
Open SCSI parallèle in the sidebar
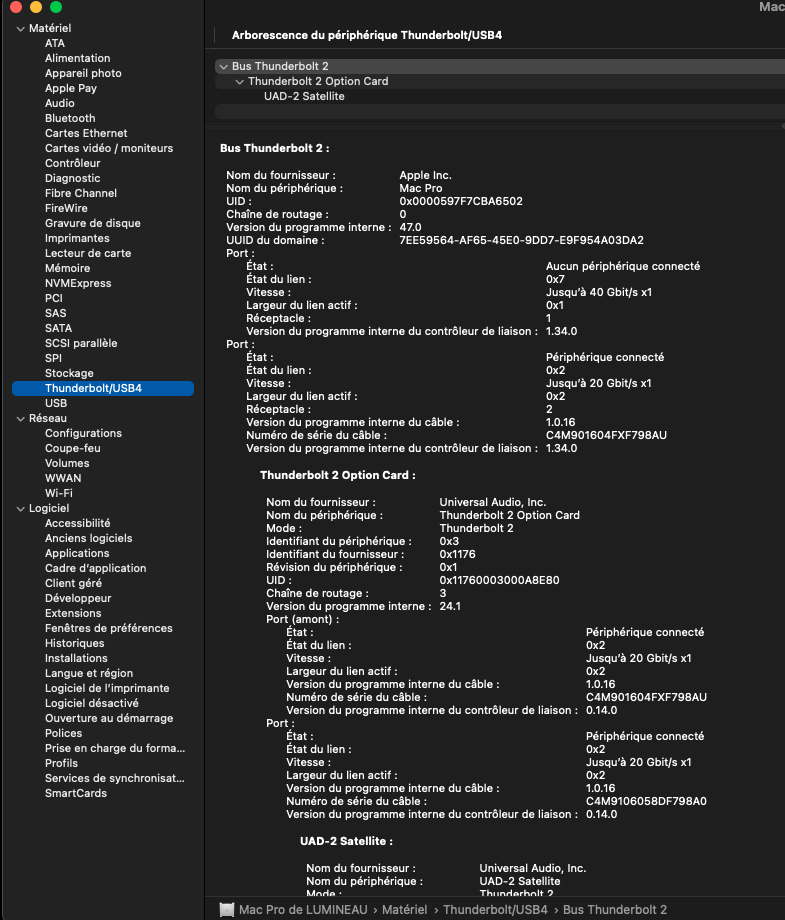click(81, 343)
